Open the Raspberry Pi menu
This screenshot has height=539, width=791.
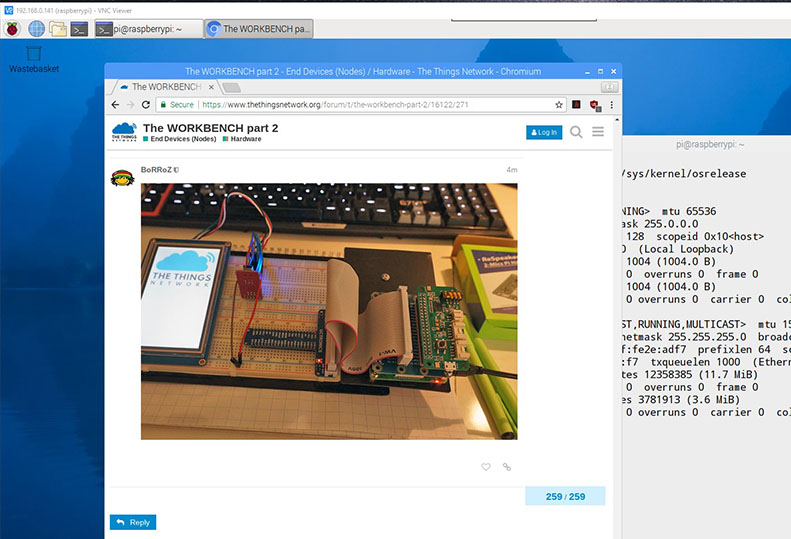point(12,29)
